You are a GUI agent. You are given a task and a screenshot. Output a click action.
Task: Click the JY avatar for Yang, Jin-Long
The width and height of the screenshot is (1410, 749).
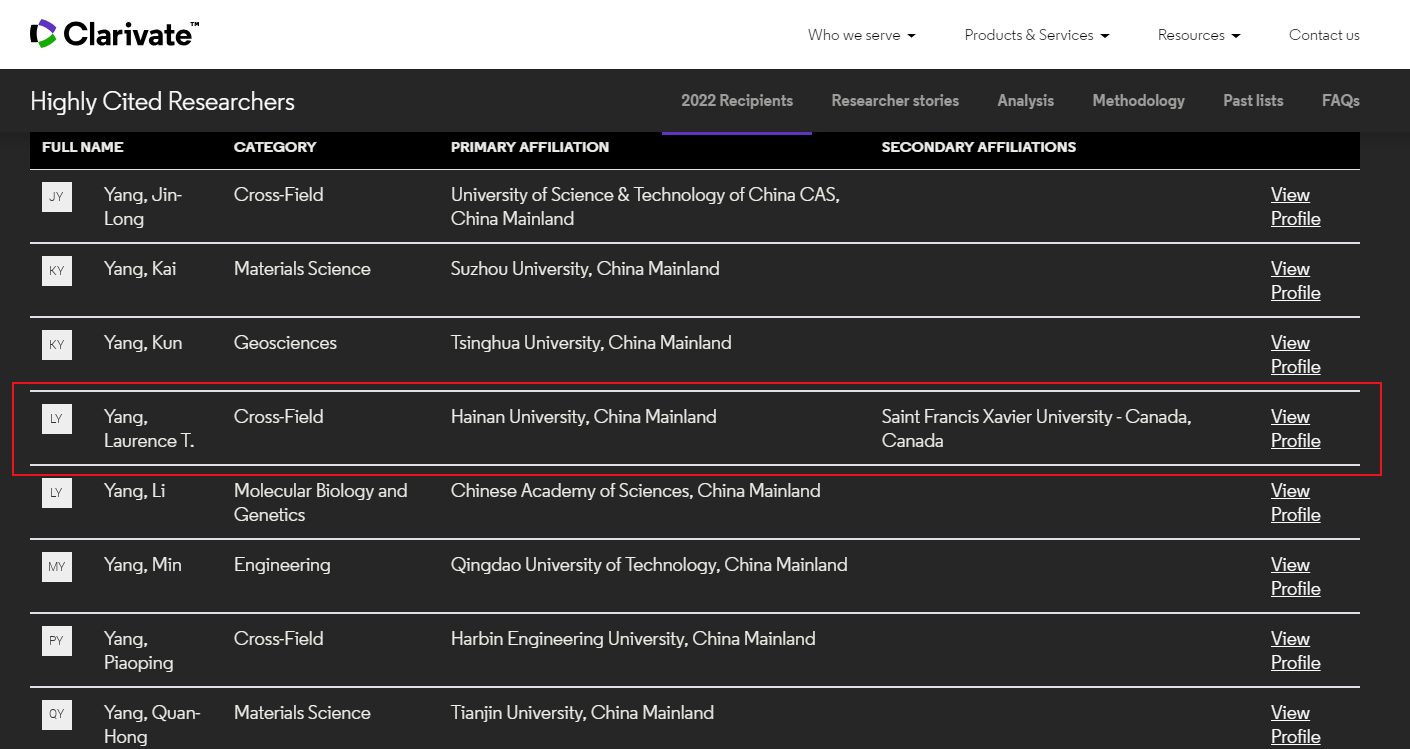pos(57,197)
